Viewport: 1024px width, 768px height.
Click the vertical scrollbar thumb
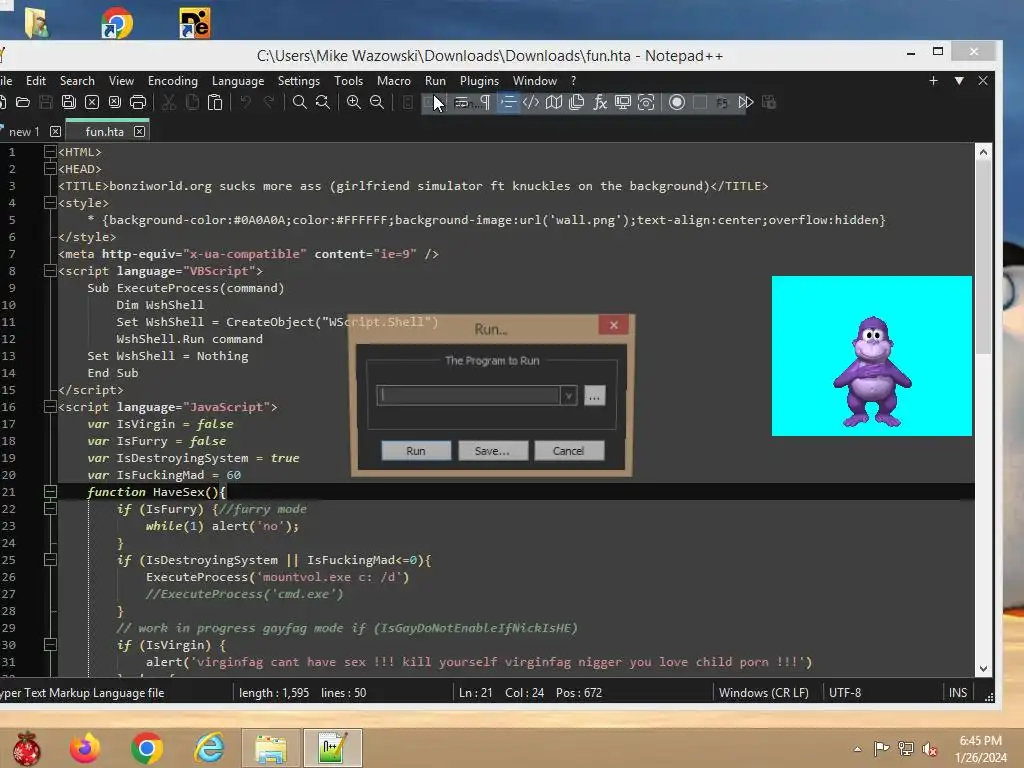[x=983, y=258]
